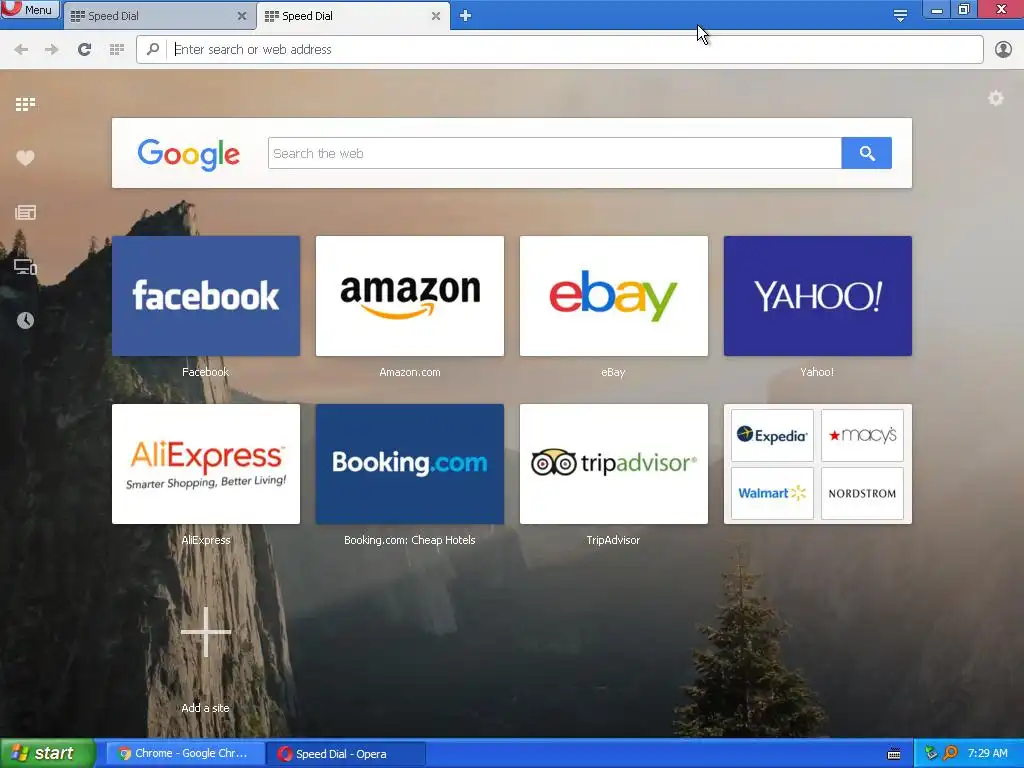Go back with the back arrow

tap(21, 50)
